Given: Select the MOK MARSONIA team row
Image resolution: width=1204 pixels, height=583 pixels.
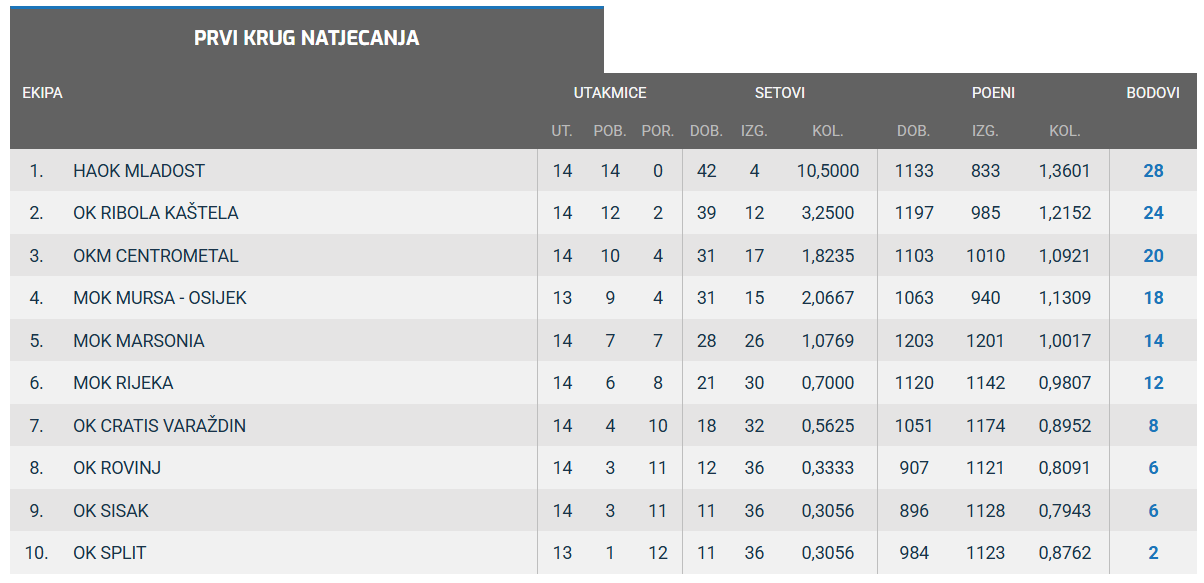Looking at the screenshot, I should click(138, 341).
